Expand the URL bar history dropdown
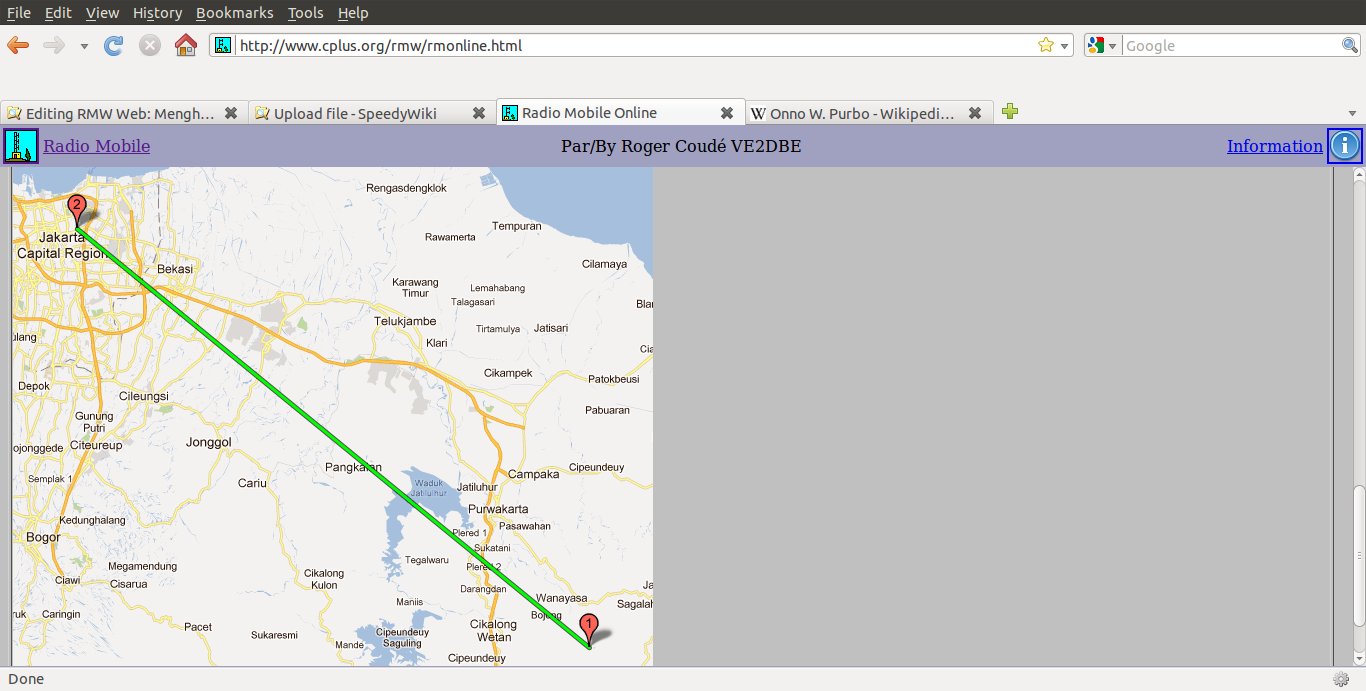Screen dimensions: 1366x691 [x=1064, y=45]
